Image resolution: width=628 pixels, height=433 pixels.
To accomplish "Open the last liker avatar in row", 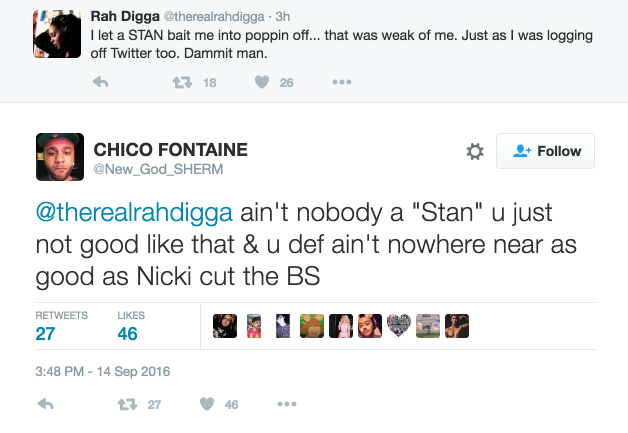I will tap(457, 326).
